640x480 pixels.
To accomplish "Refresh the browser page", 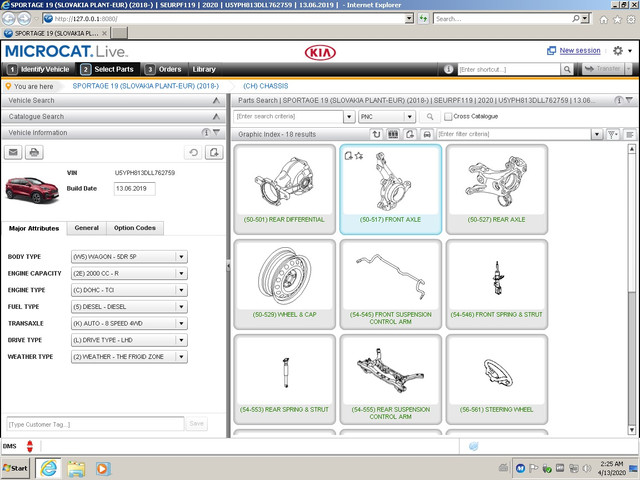I will (423, 18).
